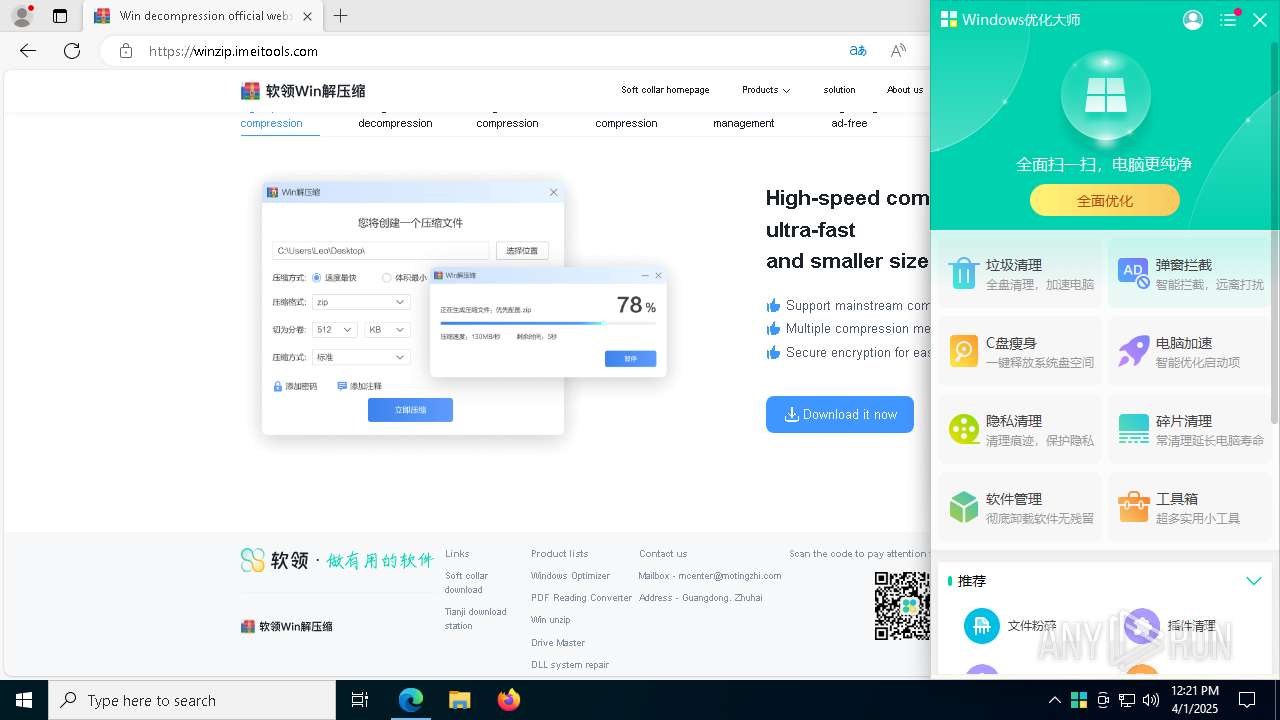Open the notification center icon
Image resolution: width=1280 pixels, height=720 pixels.
(x=1247, y=700)
